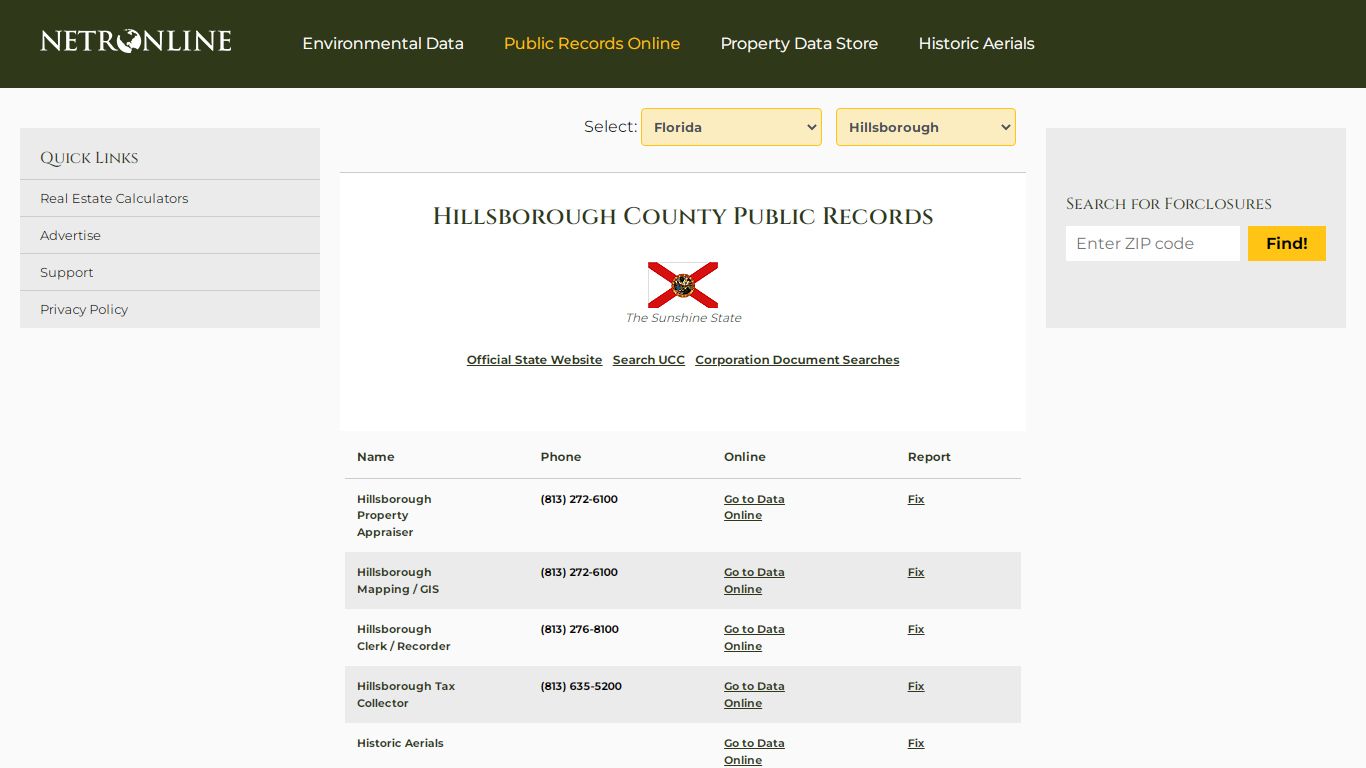Click Fix for Hillsborough Mapping / GIS
The image size is (1366, 768).
916,572
